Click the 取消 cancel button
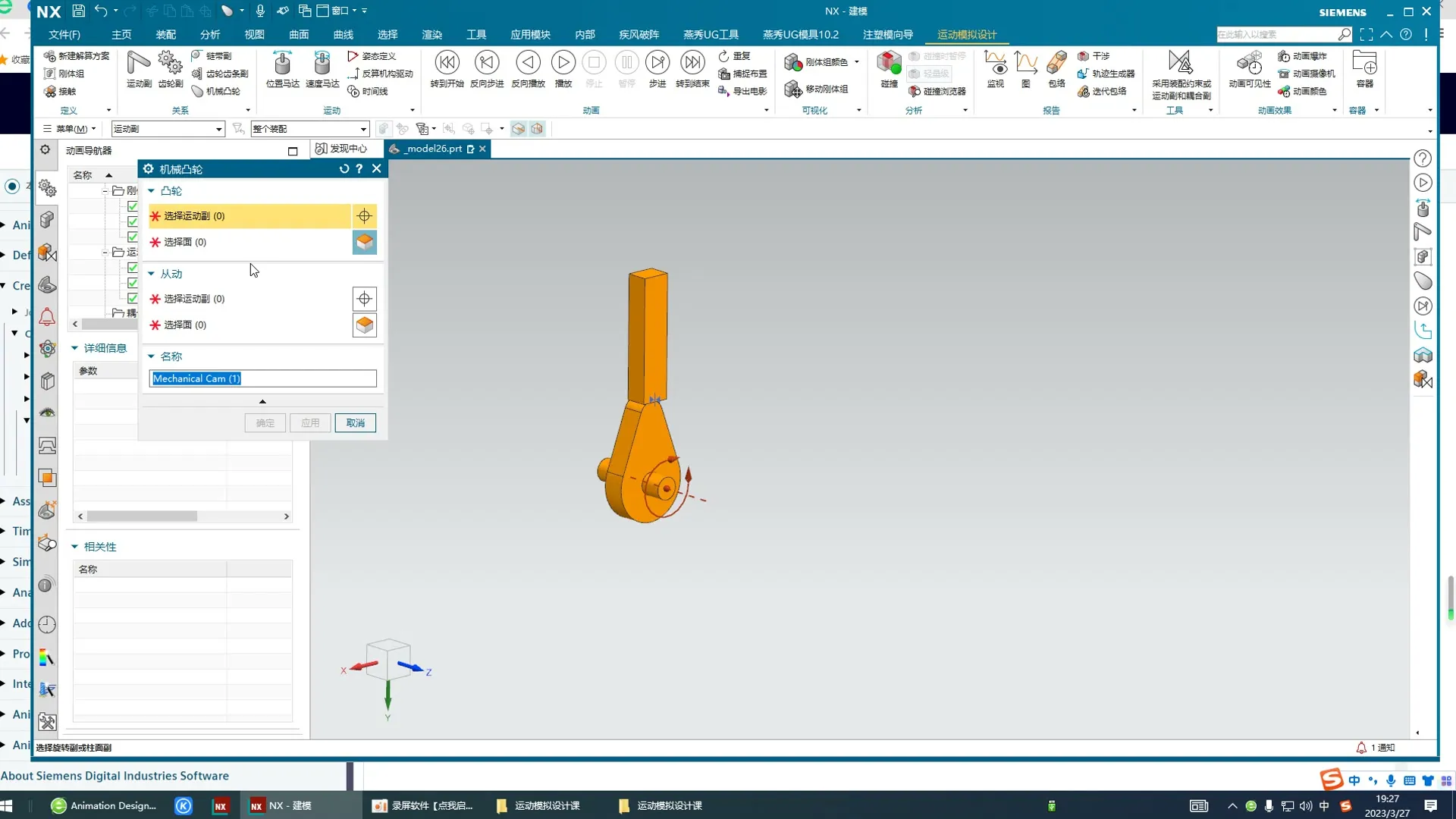Screen dimensions: 1456x819 point(355,423)
